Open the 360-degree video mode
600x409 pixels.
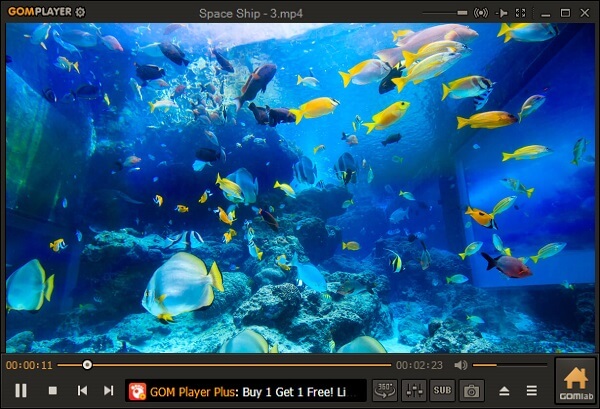coord(385,390)
